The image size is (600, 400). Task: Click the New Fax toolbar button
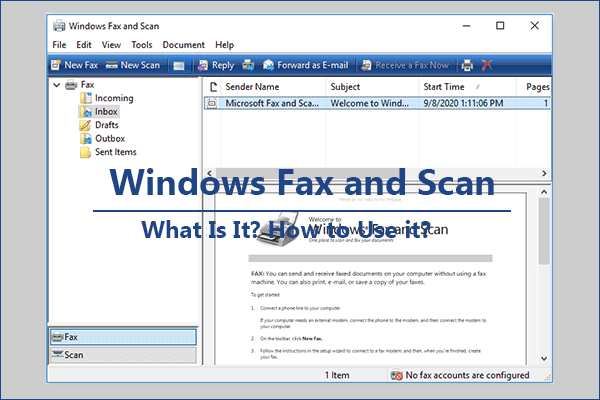(75, 65)
